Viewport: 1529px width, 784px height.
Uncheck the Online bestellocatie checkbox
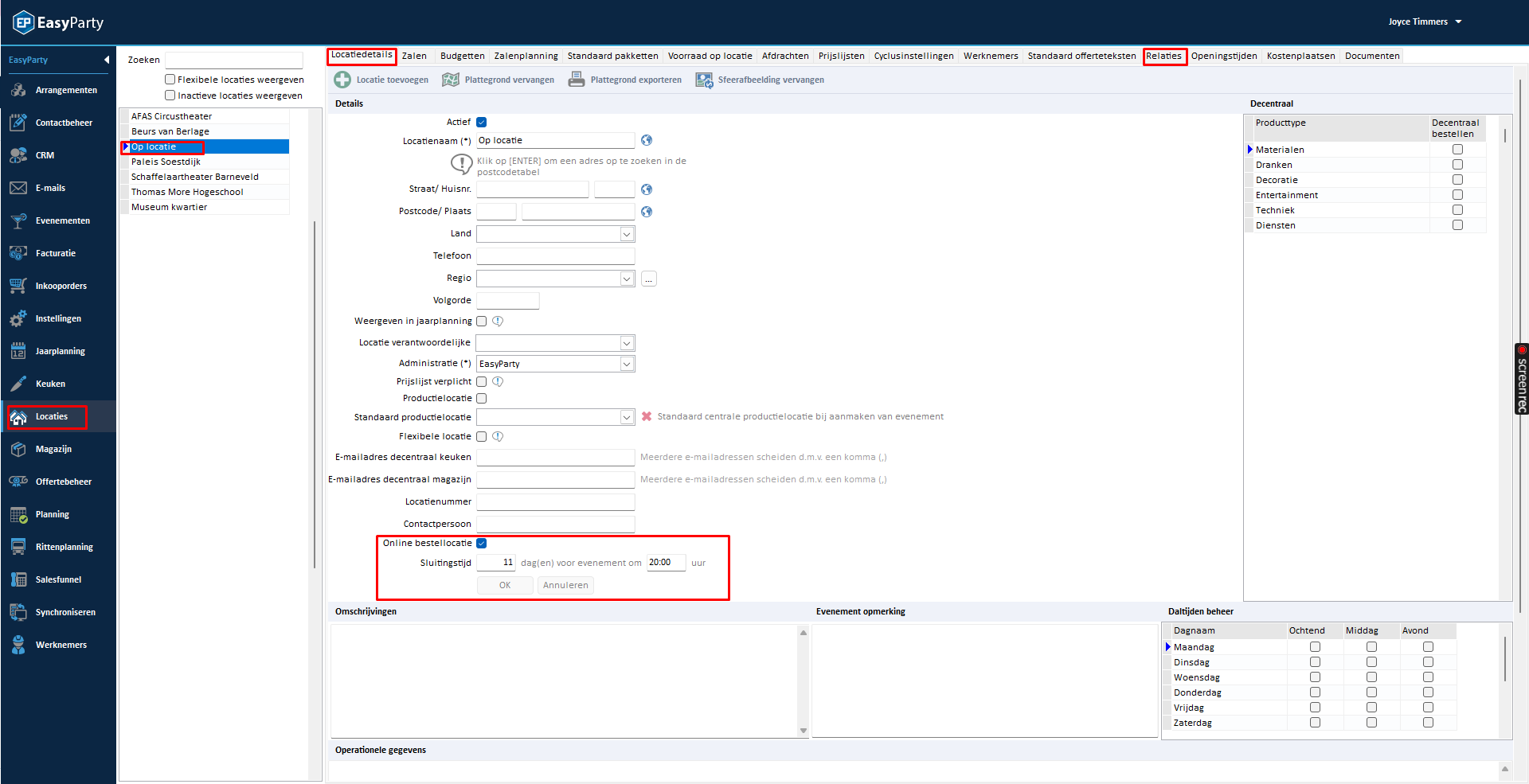(482, 544)
